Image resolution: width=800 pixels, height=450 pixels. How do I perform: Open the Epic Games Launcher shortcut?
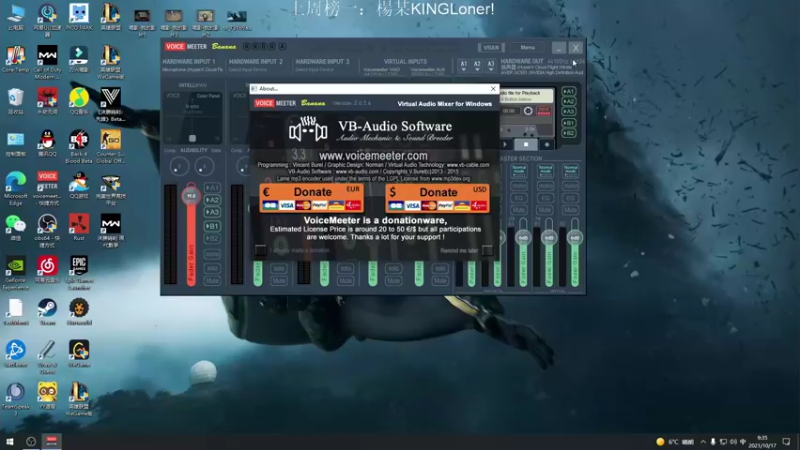[79, 273]
